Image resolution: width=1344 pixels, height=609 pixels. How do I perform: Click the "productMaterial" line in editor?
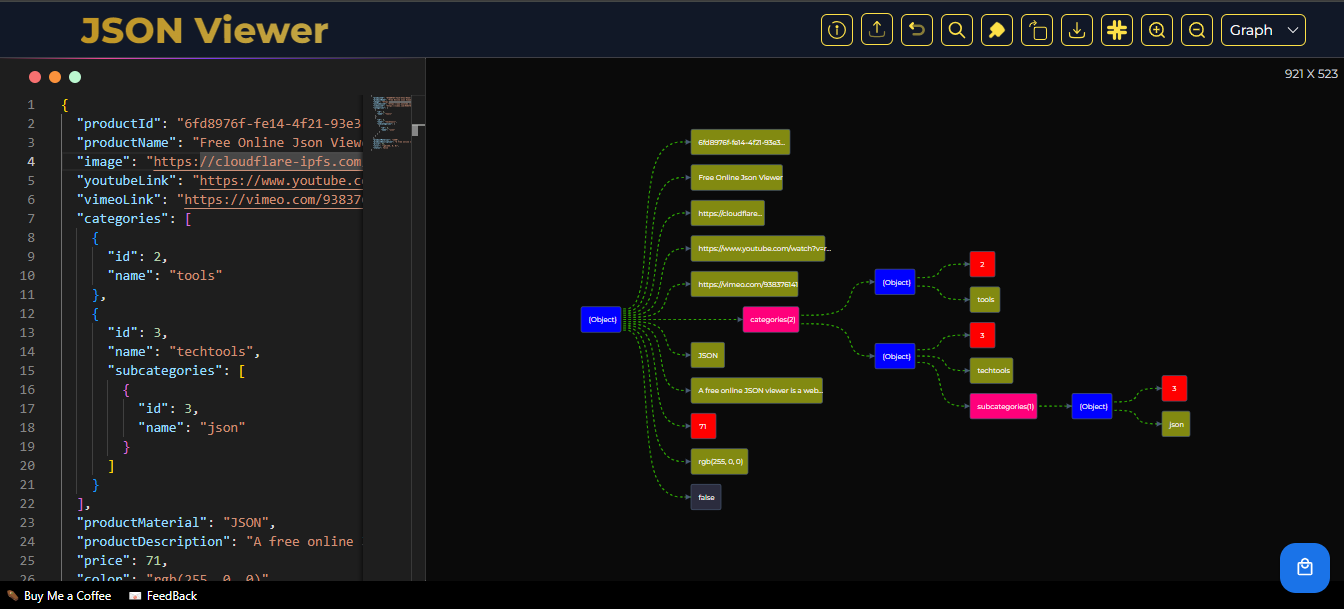click(x=175, y=522)
